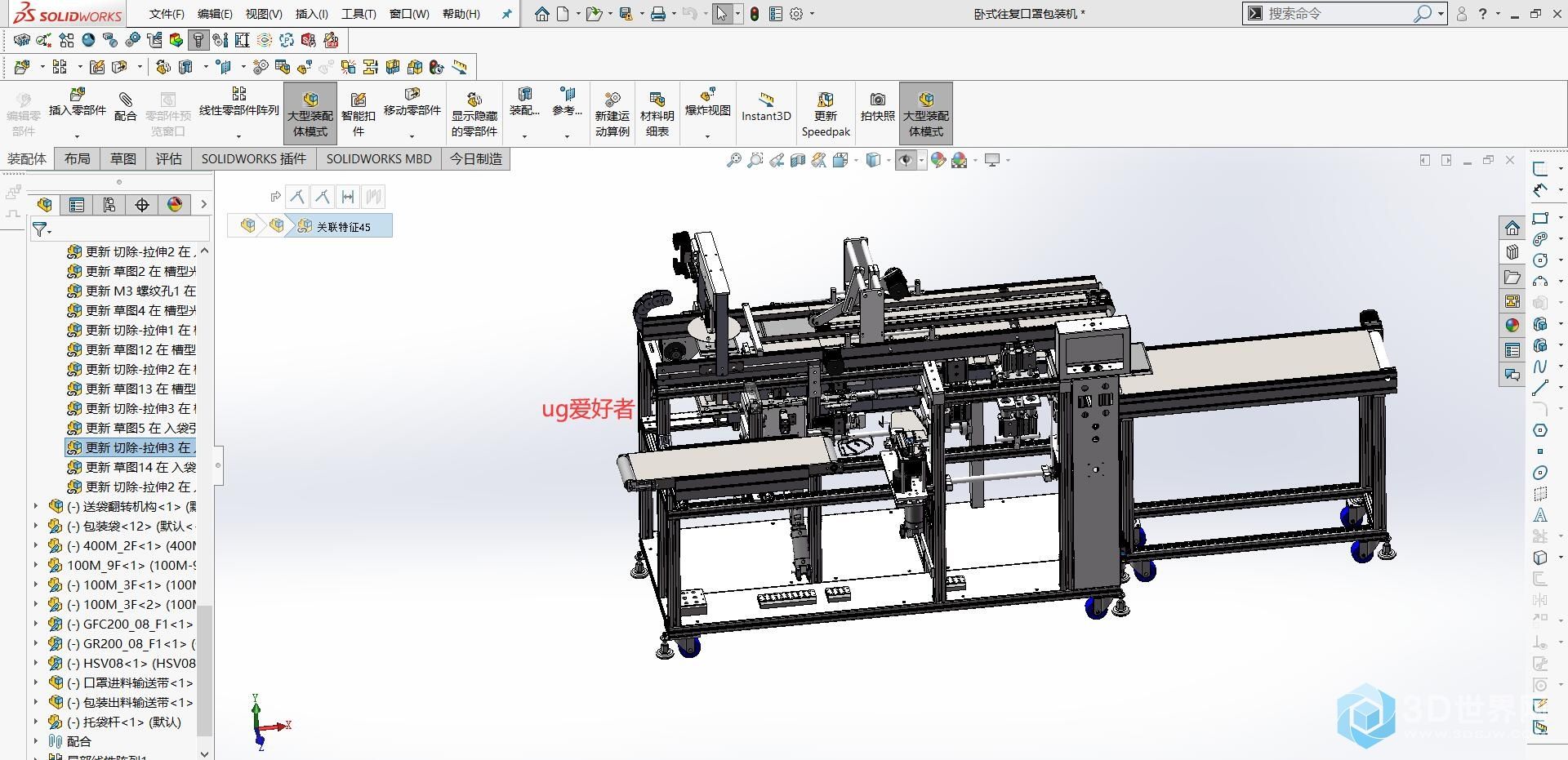The image size is (1568, 760).
Task: Open View (视图) menu
Action: (264, 14)
